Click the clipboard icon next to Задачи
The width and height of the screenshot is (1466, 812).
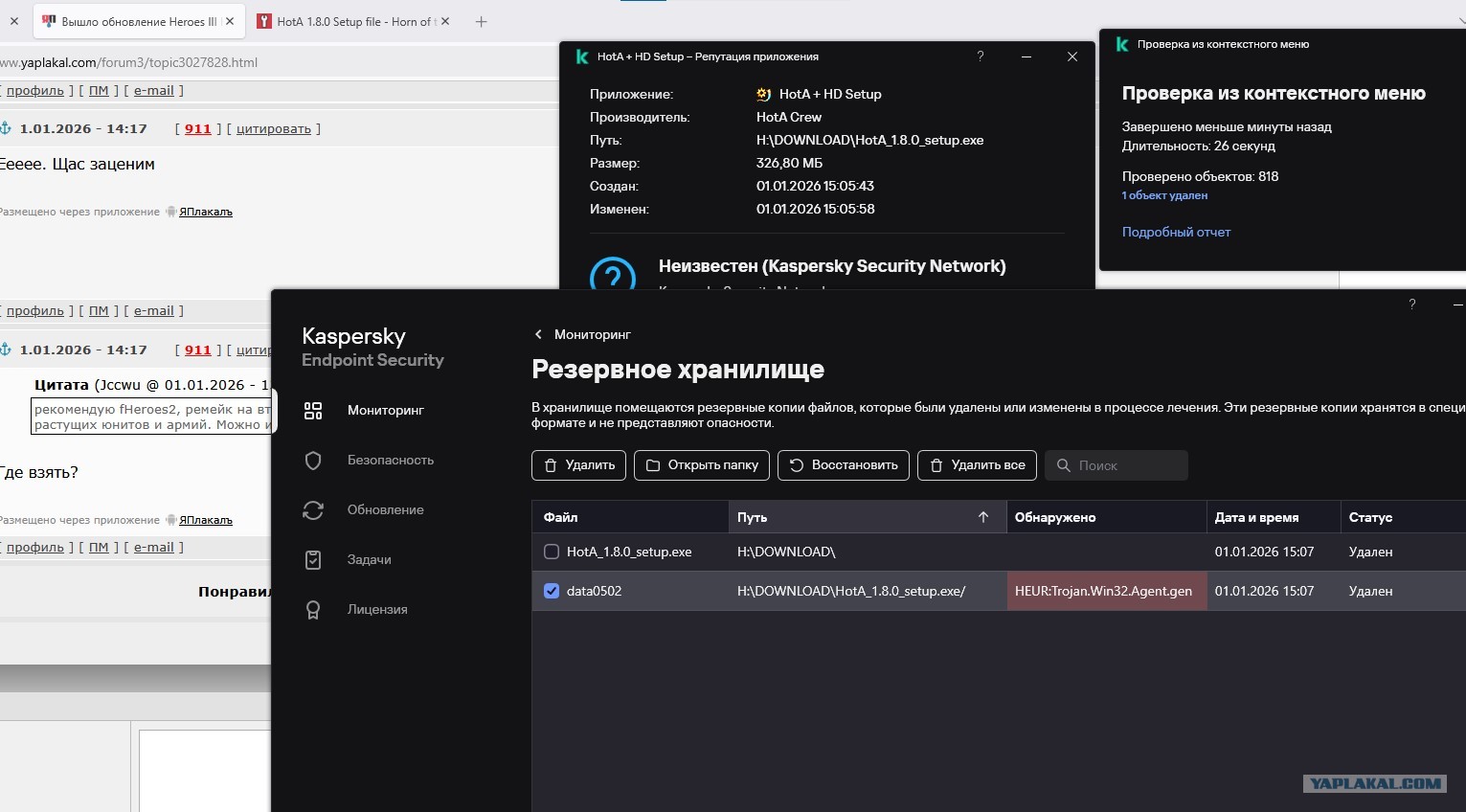[313, 560]
